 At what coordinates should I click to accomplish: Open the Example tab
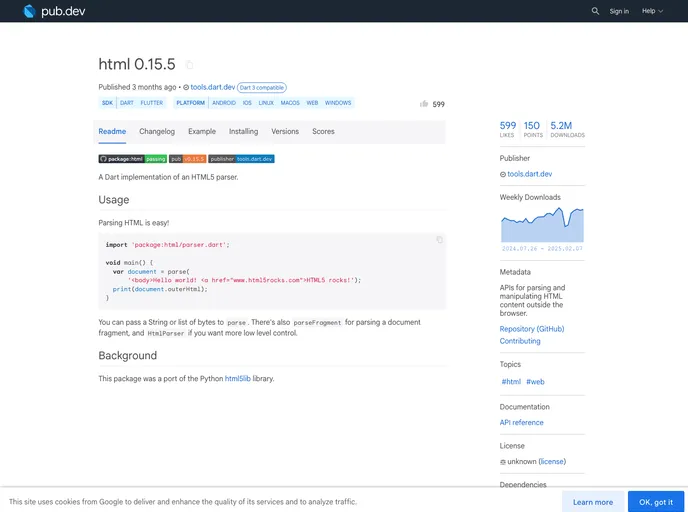(202, 132)
